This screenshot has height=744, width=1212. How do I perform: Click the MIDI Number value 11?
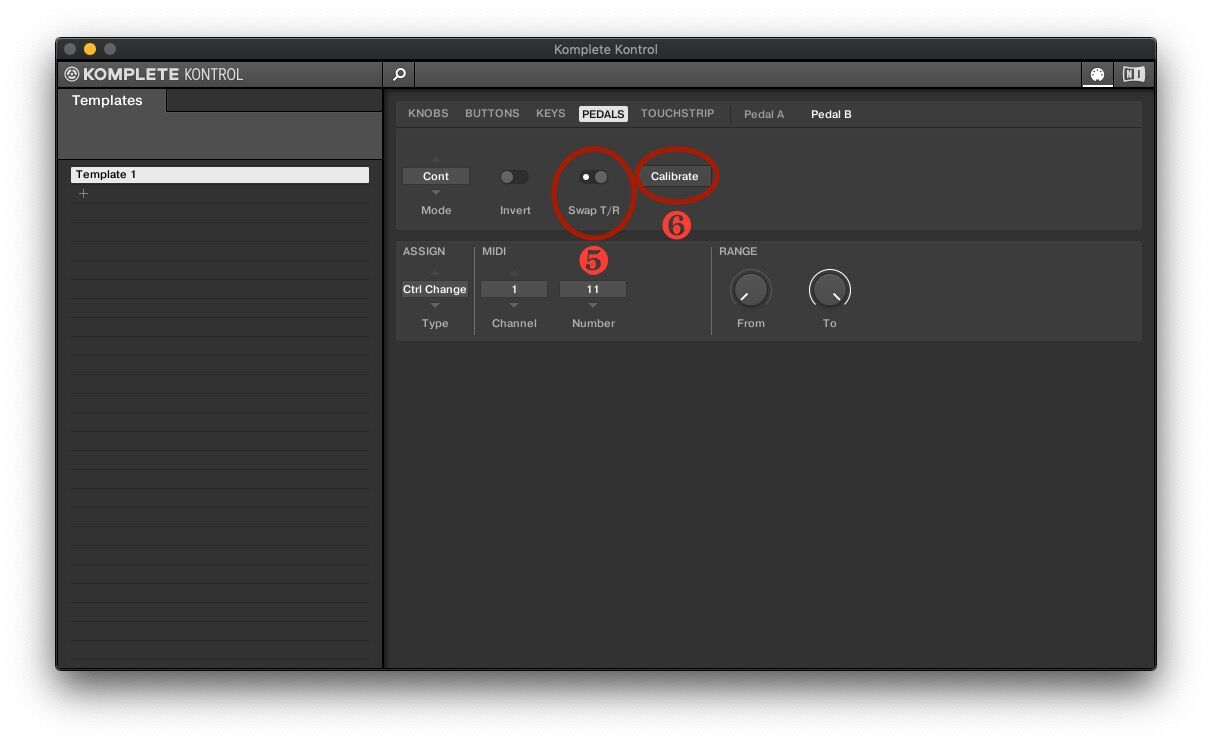(x=593, y=289)
